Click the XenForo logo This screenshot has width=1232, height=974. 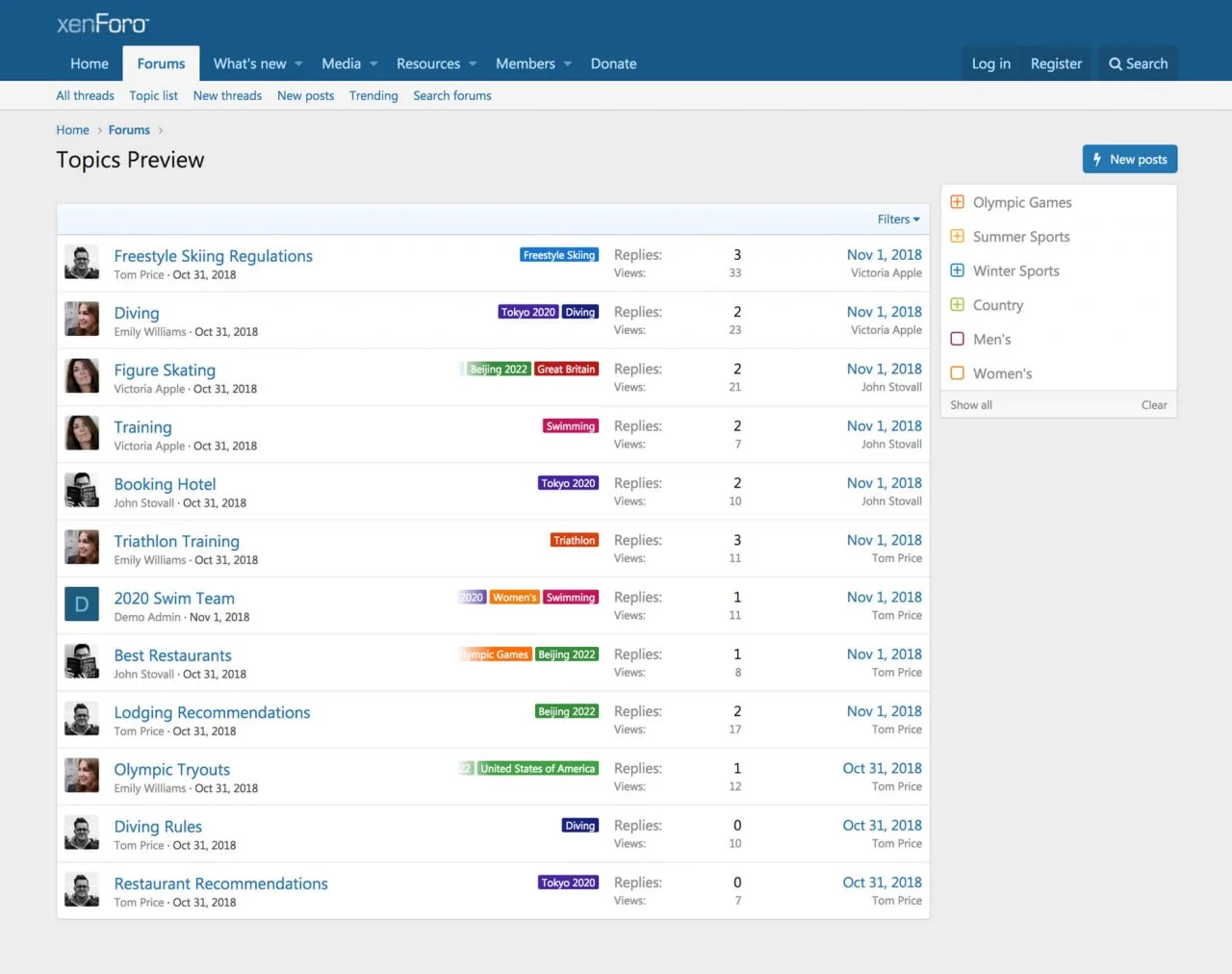tap(103, 24)
